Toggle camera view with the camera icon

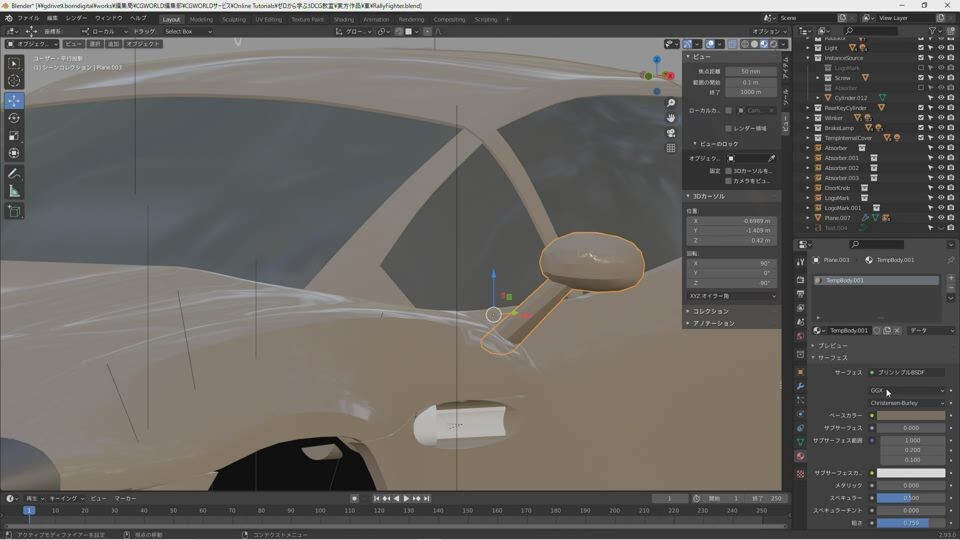pyautogui.click(x=671, y=133)
